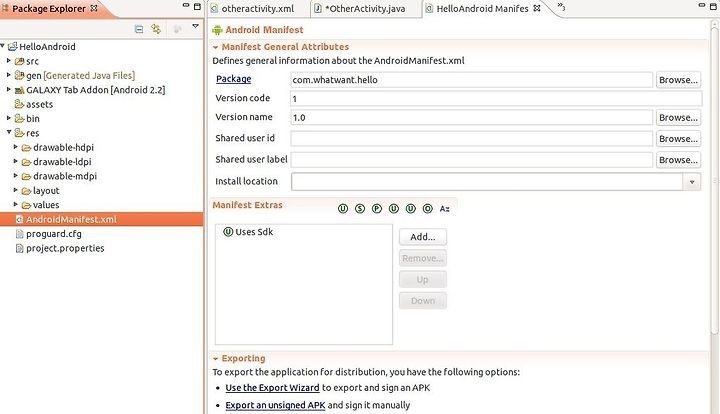Click the Uses Sdk circled U icon in list

(x=228, y=232)
